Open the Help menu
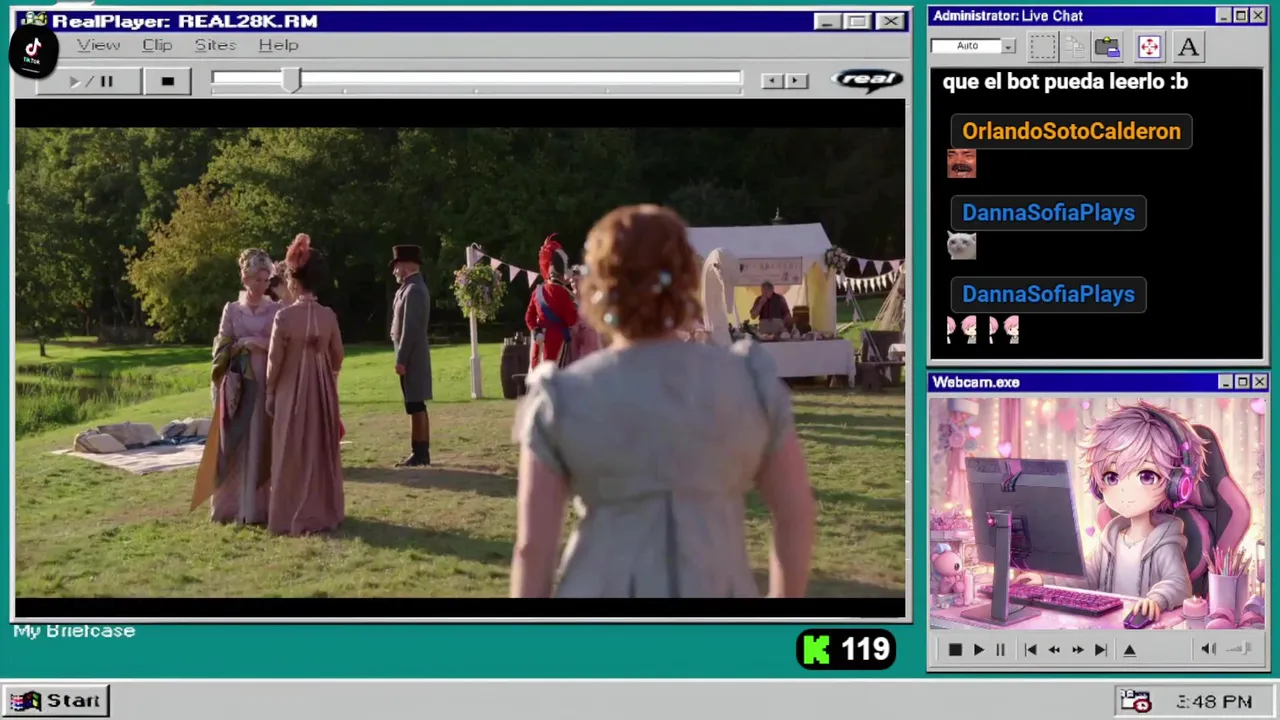The image size is (1280, 720). click(278, 45)
